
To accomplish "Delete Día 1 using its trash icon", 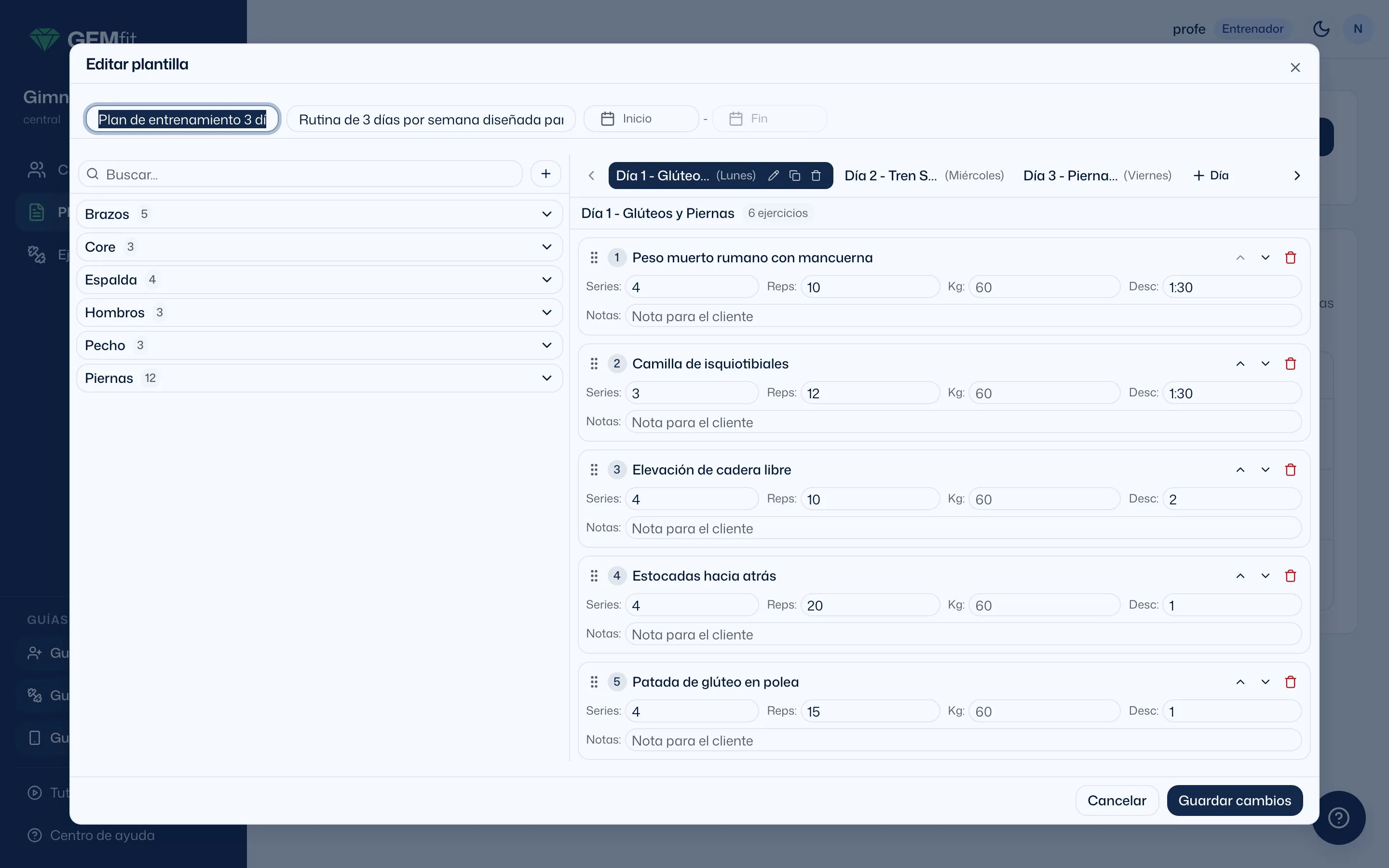I will (816, 176).
